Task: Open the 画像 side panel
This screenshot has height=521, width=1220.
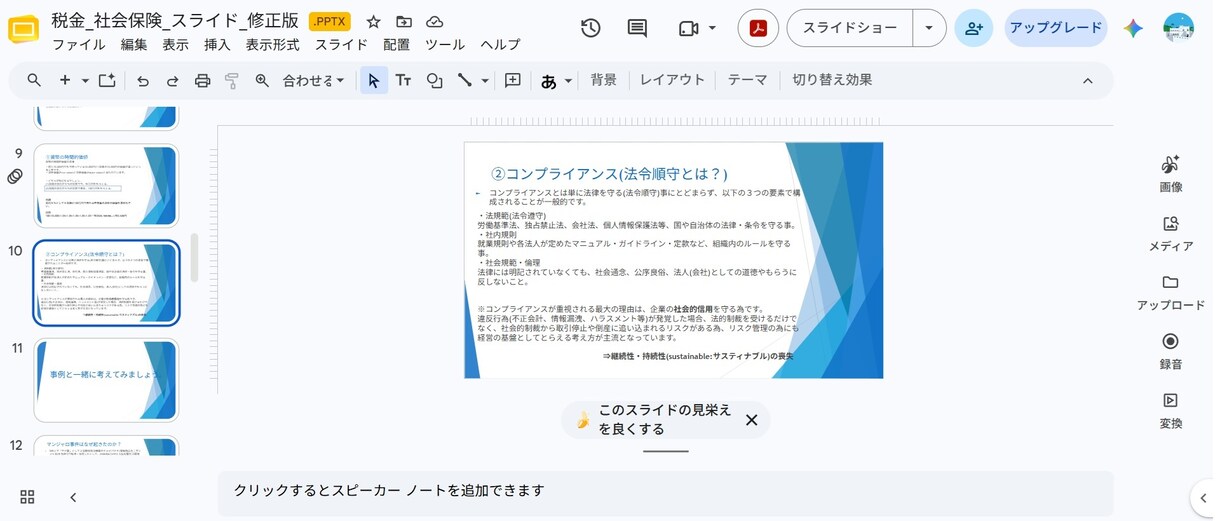Action: pos(1171,174)
